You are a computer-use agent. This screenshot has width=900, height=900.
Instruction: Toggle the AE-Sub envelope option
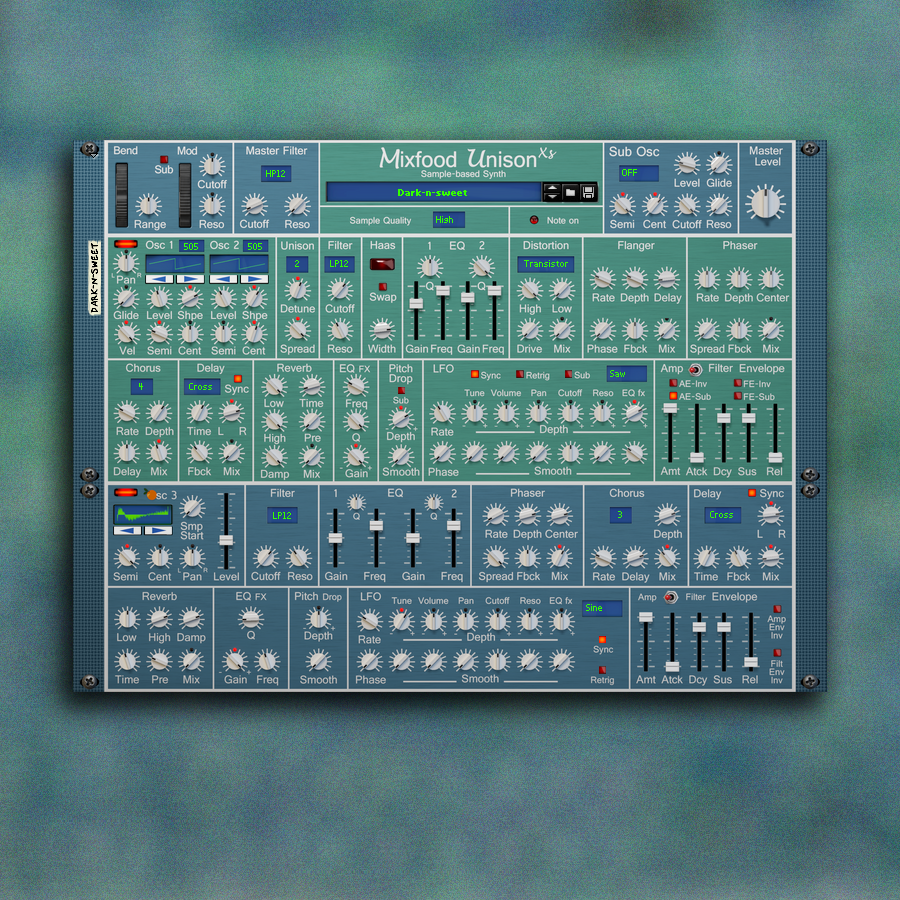673,396
